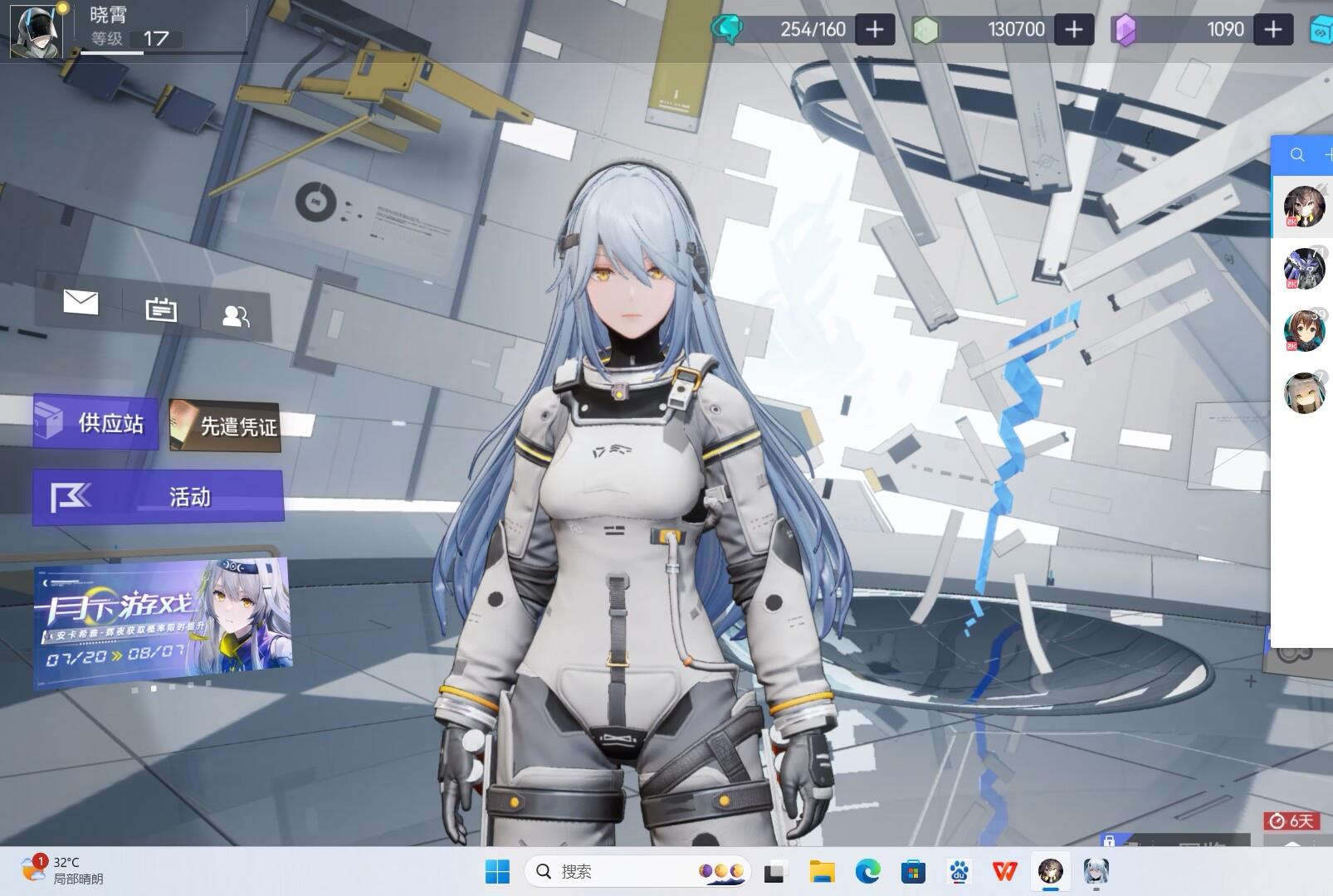Open the 供应站 supply station

click(95, 423)
